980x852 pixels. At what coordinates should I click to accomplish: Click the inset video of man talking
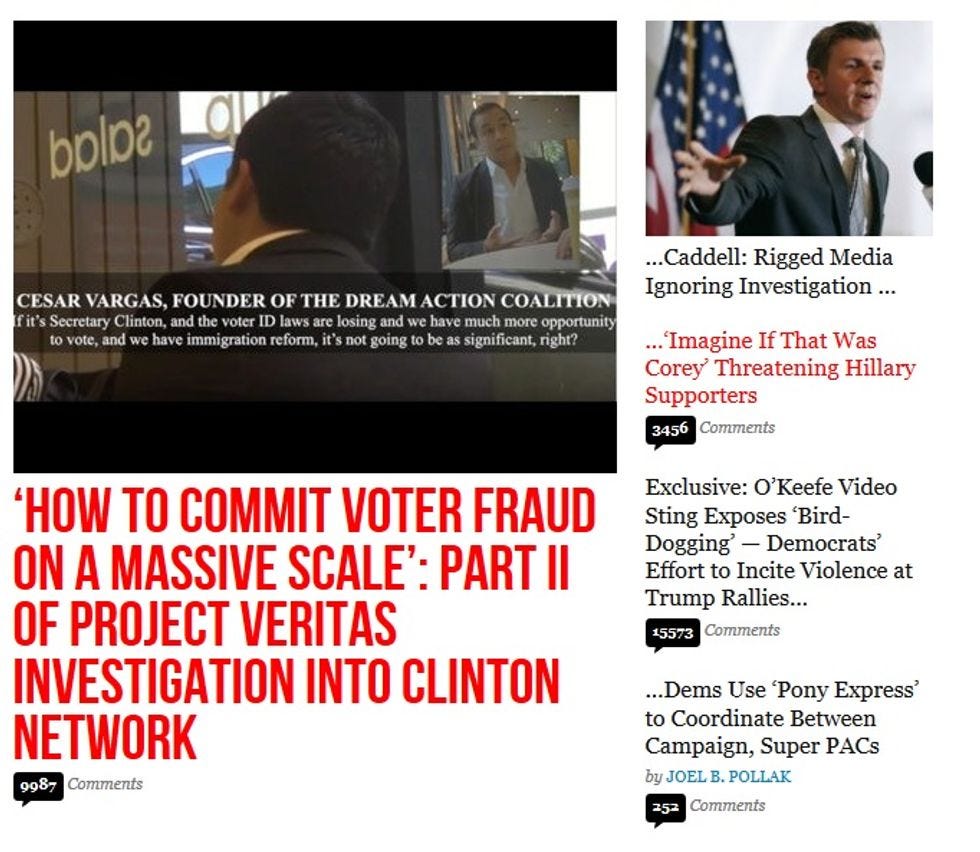[511, 181]
